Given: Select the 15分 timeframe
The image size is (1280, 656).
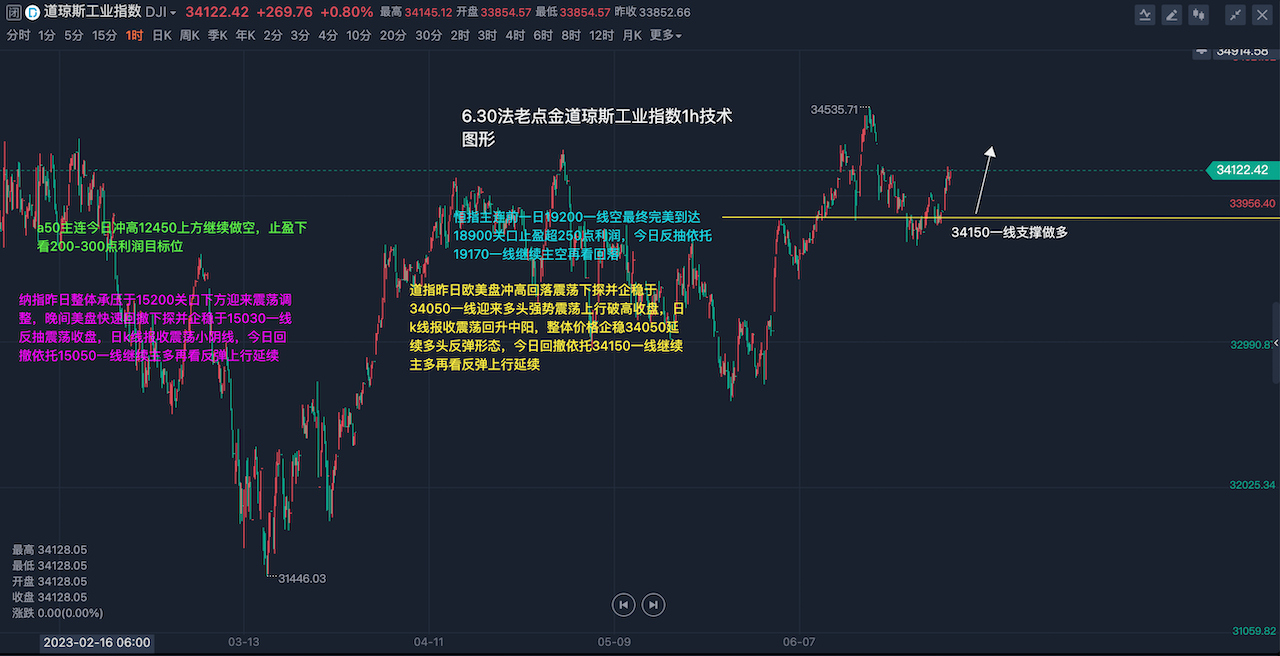Looking at the screenshot, I should coord(104,35).
